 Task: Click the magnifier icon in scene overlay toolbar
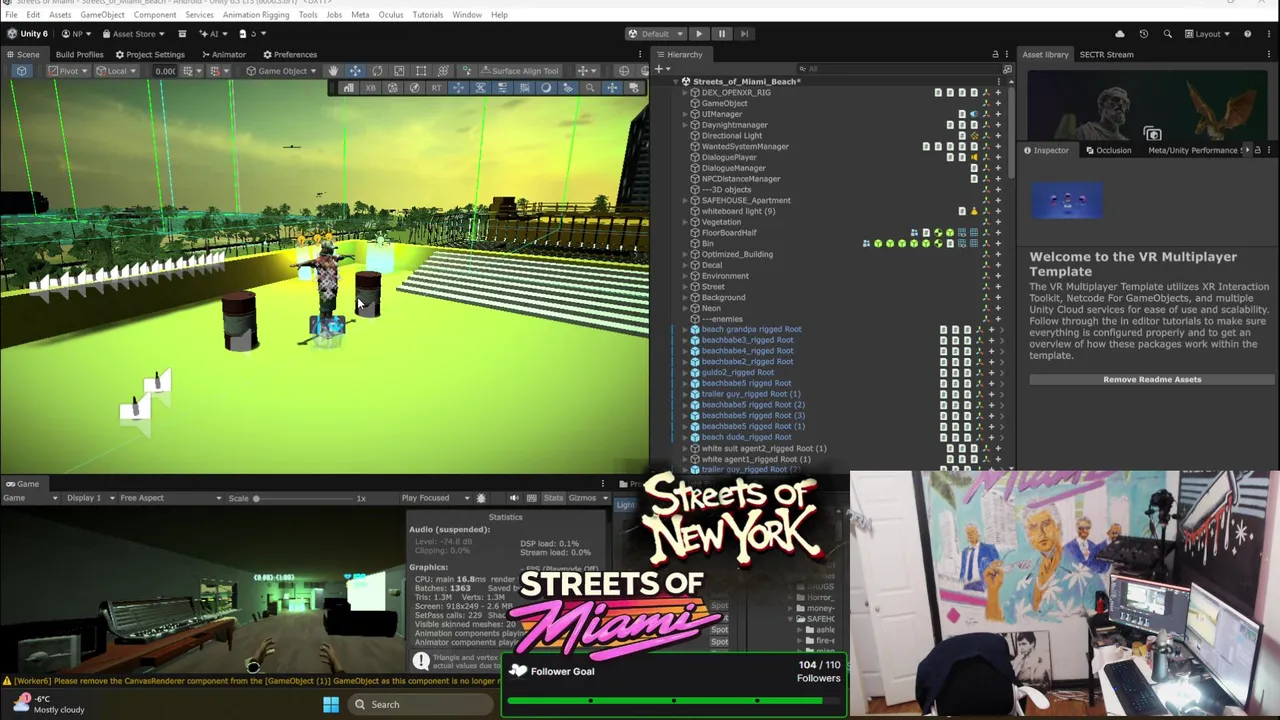[590, 88]
